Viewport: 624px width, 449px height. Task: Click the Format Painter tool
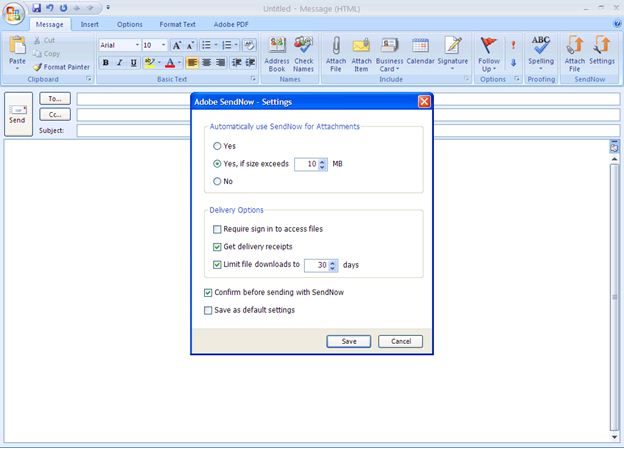[x=62, y=67]
